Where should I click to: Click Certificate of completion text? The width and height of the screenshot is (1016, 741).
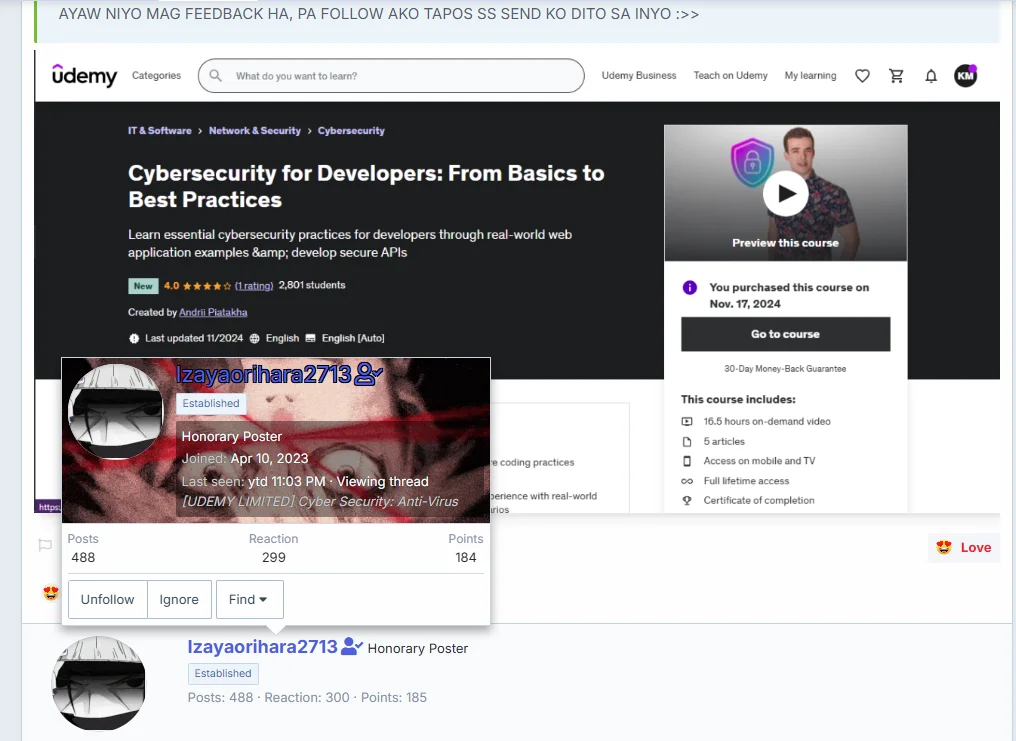click(759, 501)
